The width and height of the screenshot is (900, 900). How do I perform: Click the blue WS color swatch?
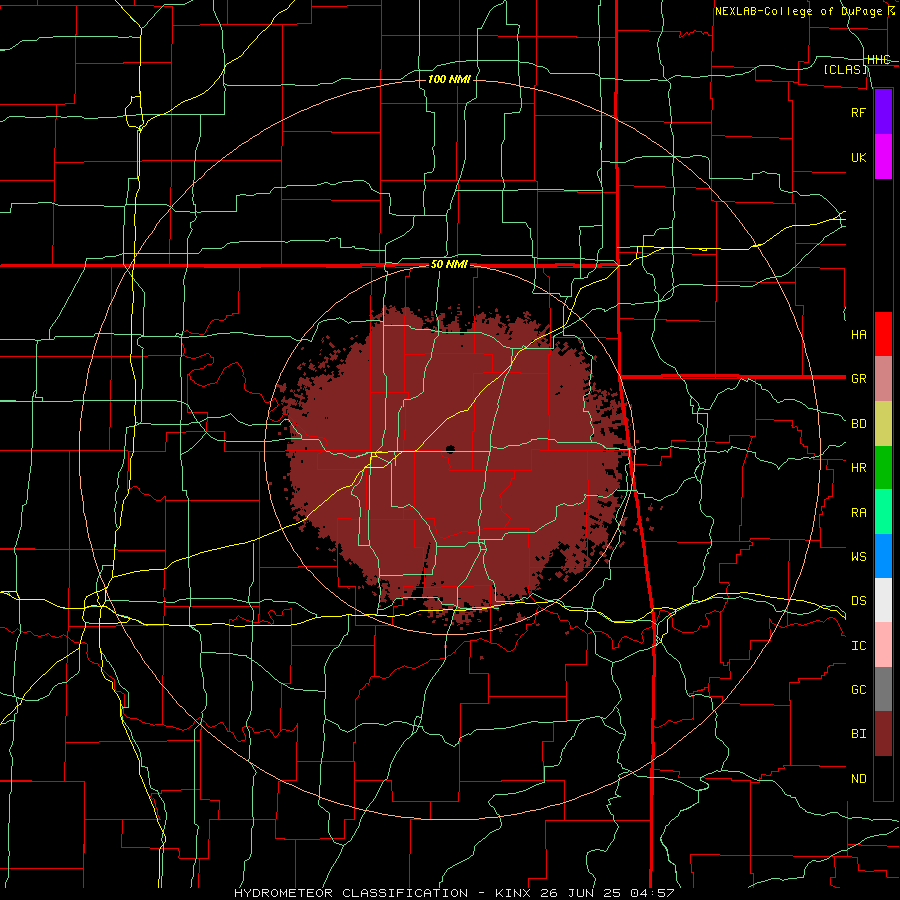coord(883,556)
